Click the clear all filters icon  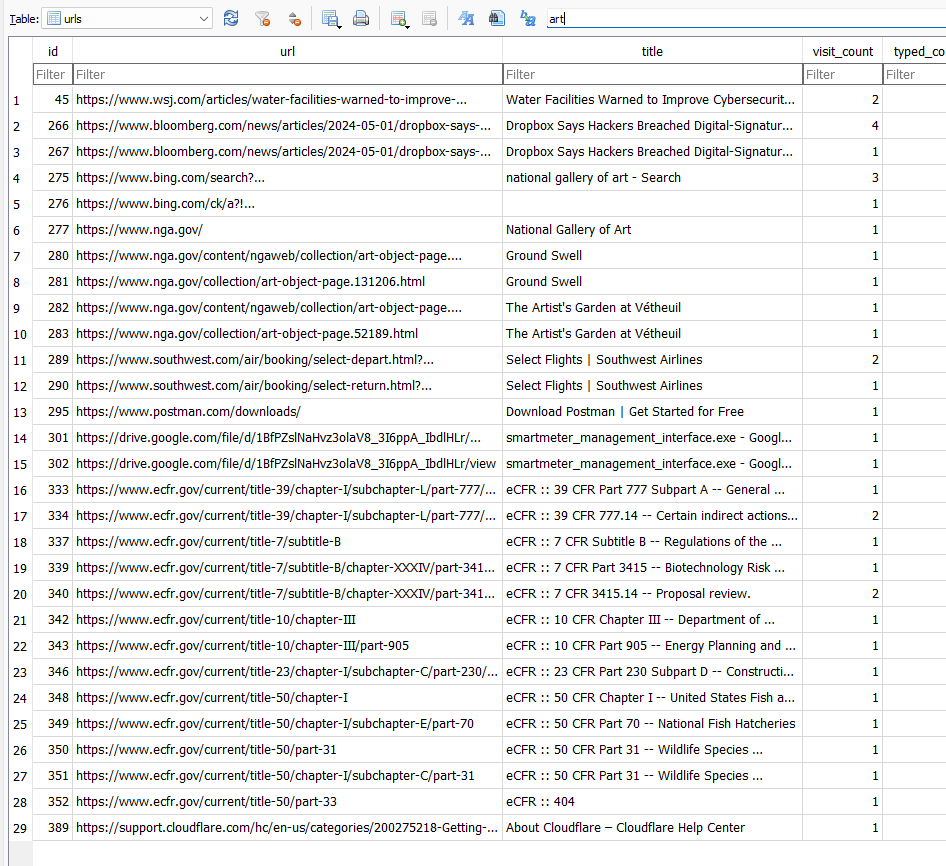[262, 18]
